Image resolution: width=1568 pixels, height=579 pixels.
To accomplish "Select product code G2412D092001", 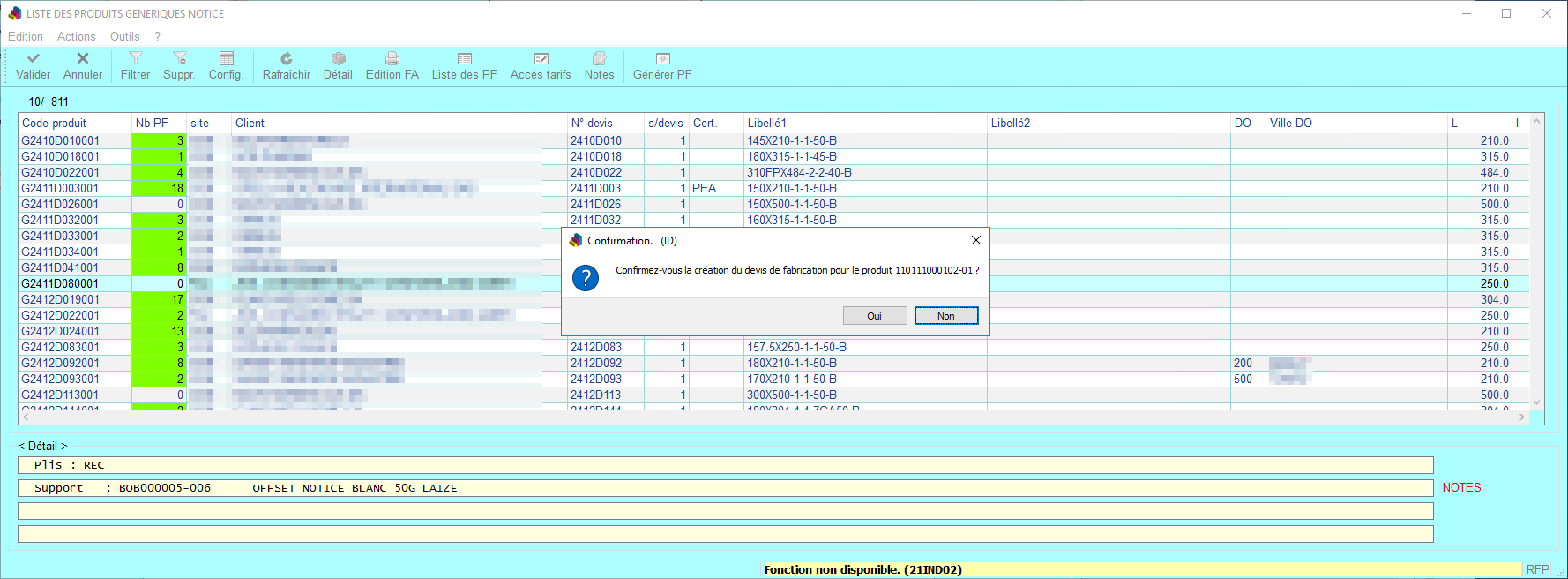I will (61, 363).
